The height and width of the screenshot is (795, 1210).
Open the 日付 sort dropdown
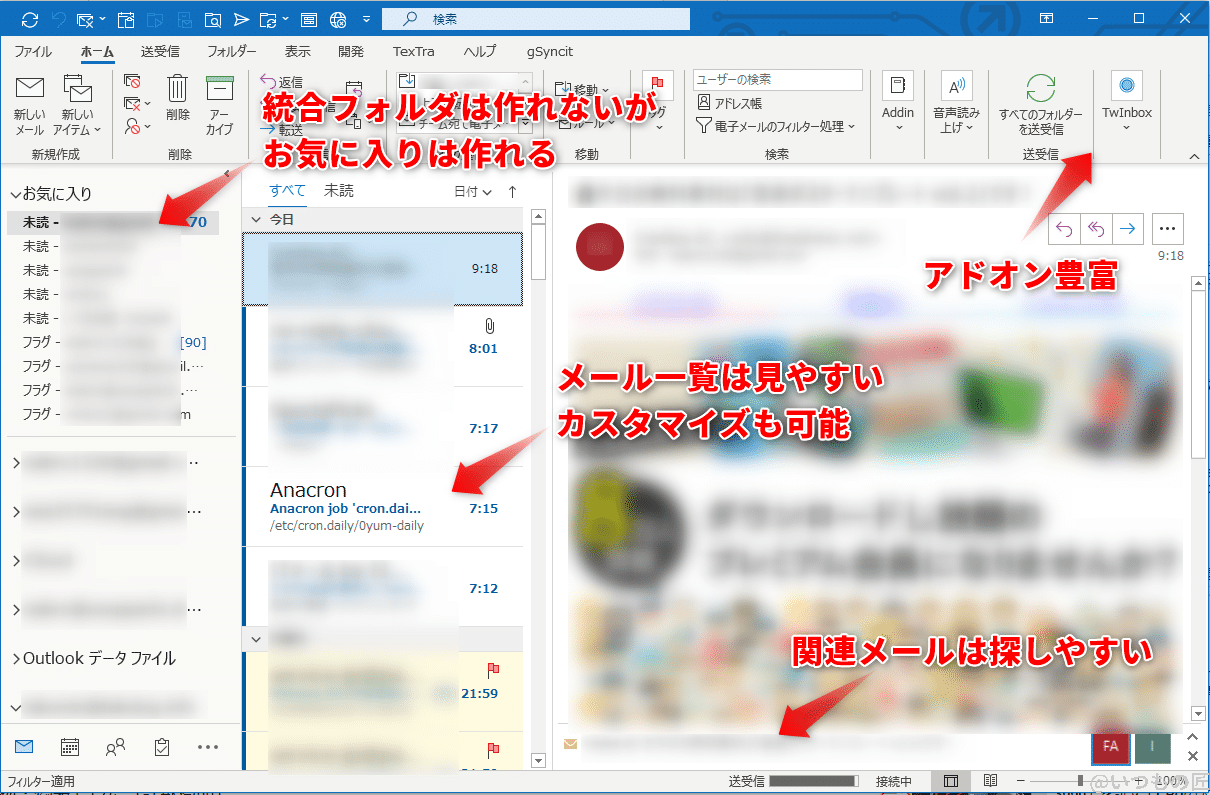(472, 191)
